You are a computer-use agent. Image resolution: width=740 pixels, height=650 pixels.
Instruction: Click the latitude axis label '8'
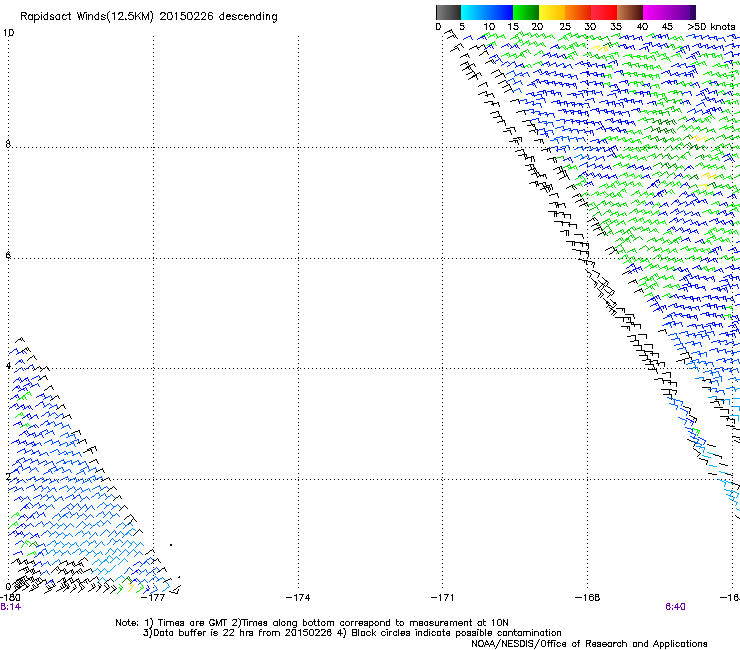(x=8, y=144)
